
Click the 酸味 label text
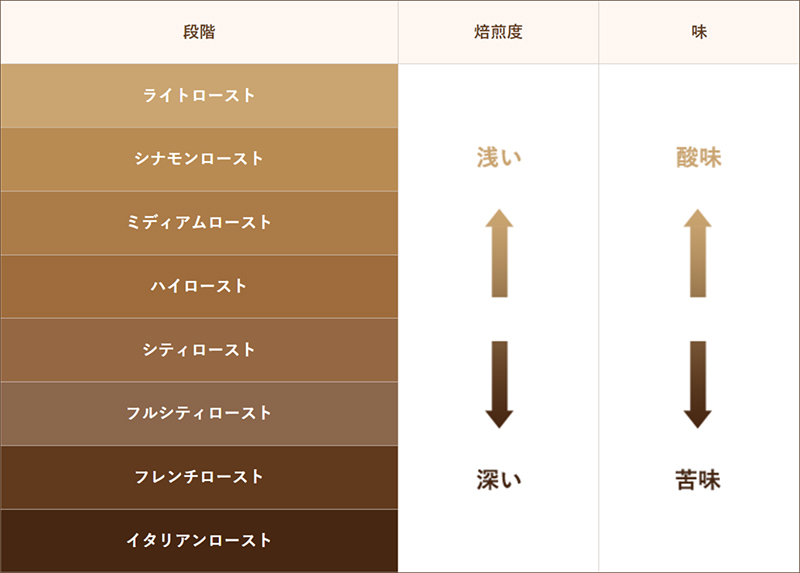(x=698, y=157)
